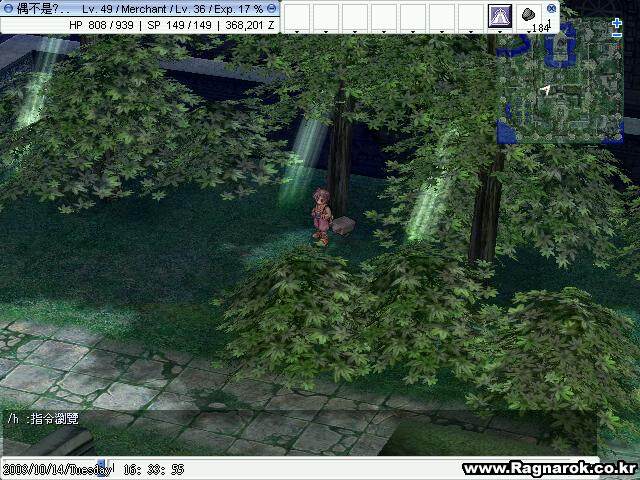Click the merchant character sprite

(x=321, y=216)
